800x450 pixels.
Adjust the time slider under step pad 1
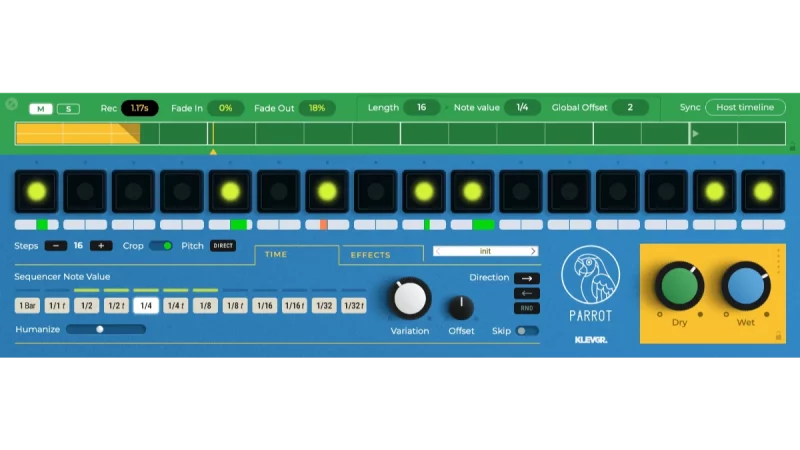coord(36,224)
